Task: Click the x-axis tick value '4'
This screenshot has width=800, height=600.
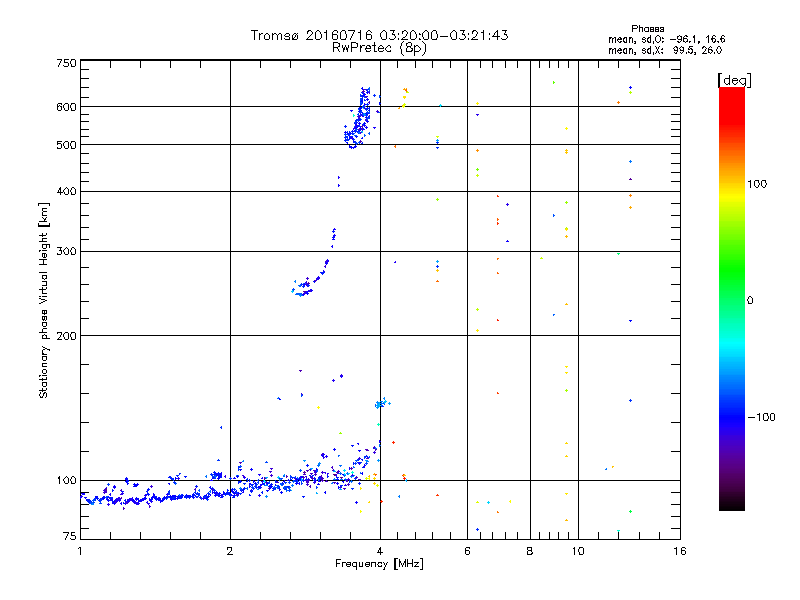Action: 380,551
